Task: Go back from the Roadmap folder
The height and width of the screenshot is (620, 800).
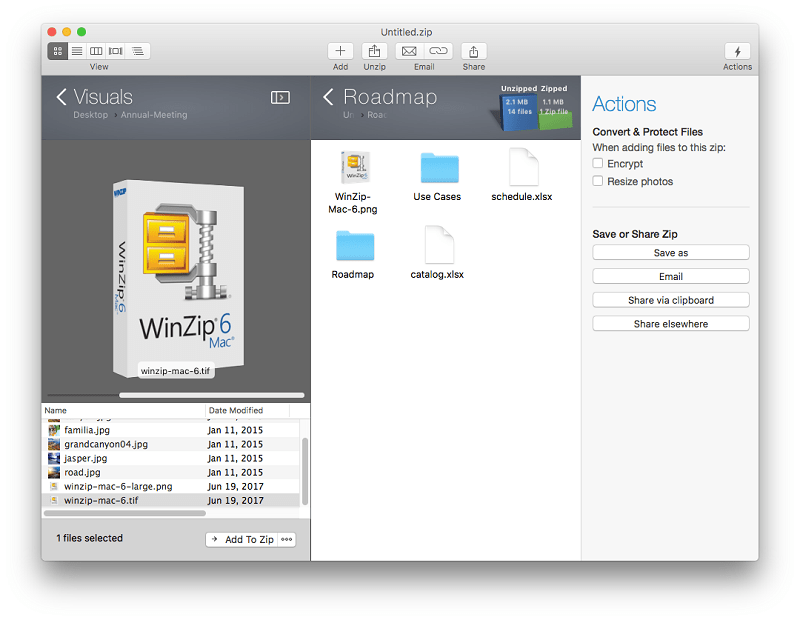Action: click(328, 96)
